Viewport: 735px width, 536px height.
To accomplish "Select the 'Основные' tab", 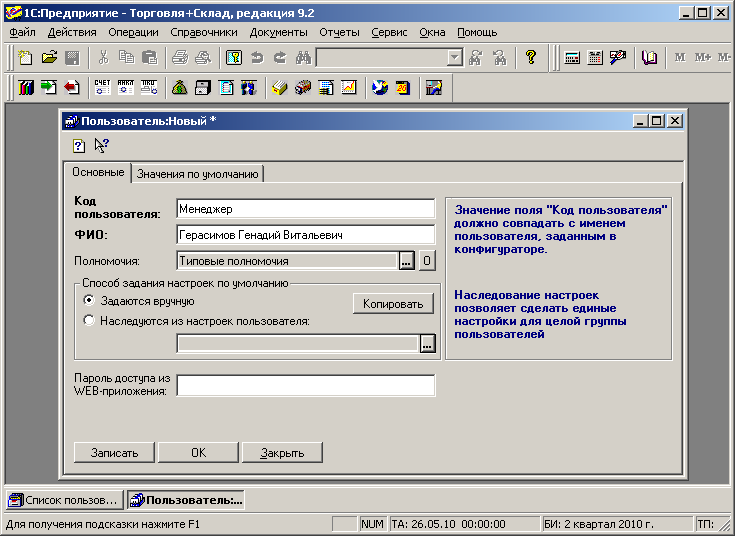I will click(x=98, y=172).
